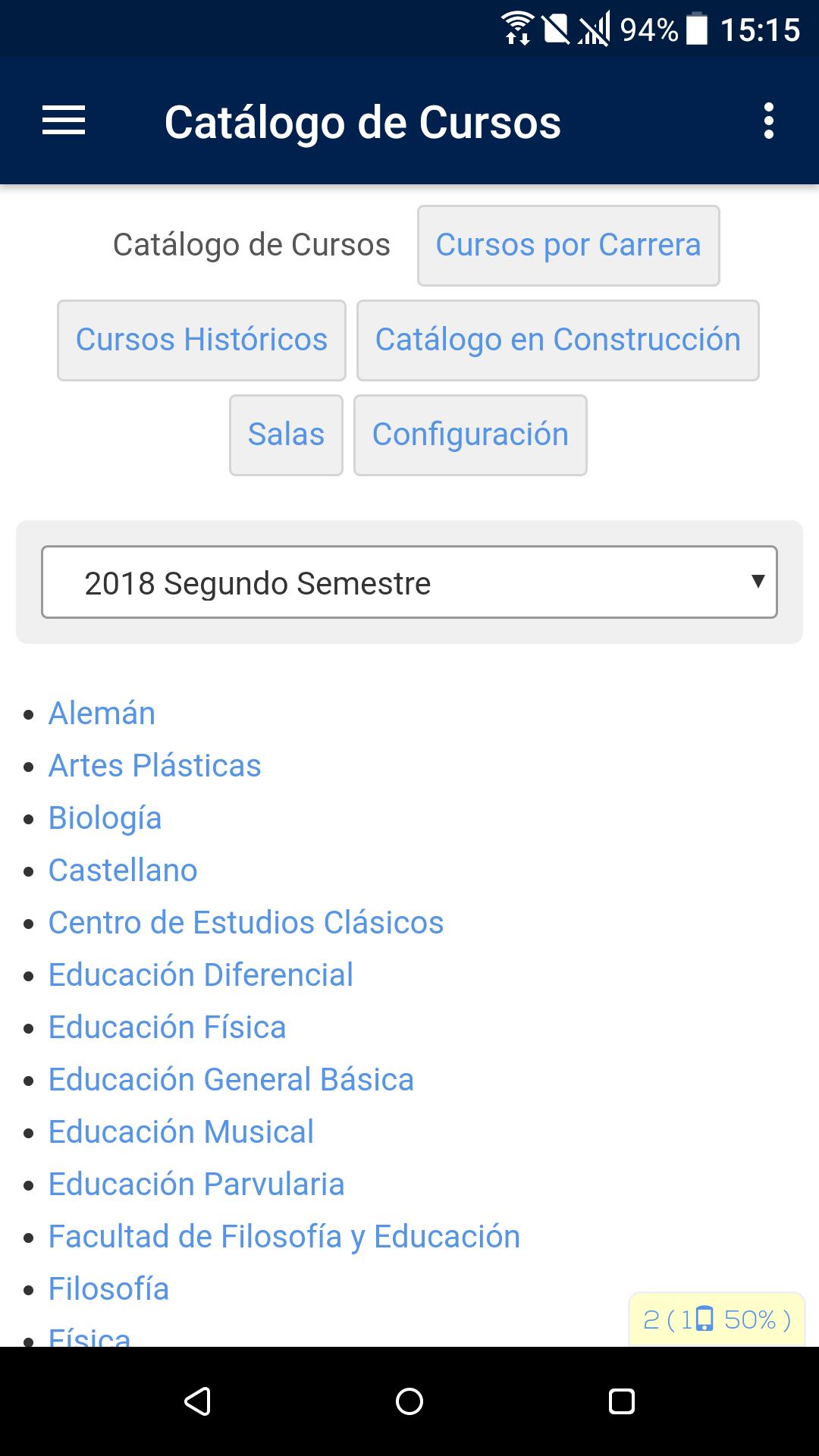Tap the yellow 50% overlay badge
Screen dimensions: 819x1456
click(x=717, y=1319)
